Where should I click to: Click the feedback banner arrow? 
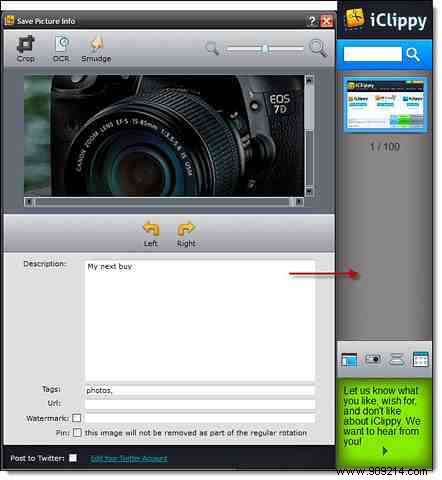(385, 451)
